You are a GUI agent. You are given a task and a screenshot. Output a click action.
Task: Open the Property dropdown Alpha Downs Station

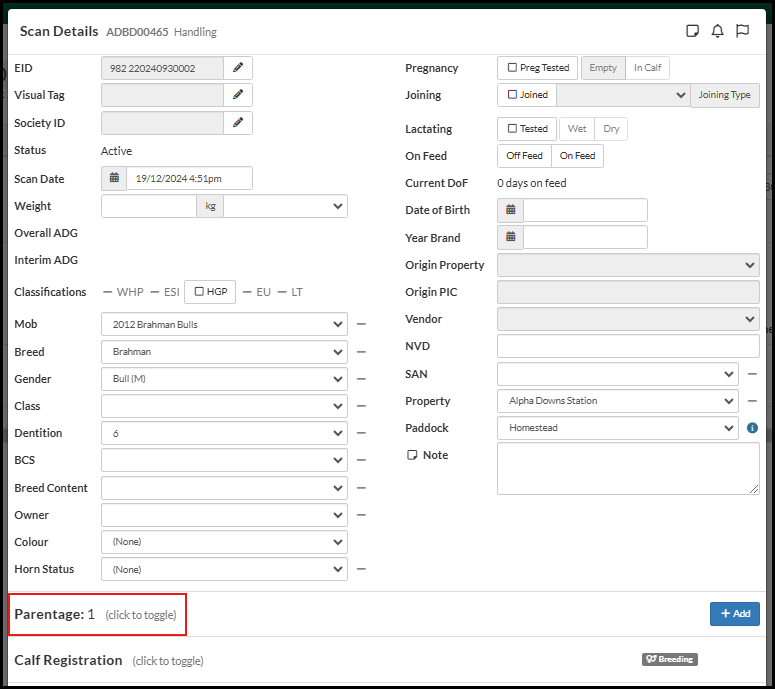pos(618,401)
